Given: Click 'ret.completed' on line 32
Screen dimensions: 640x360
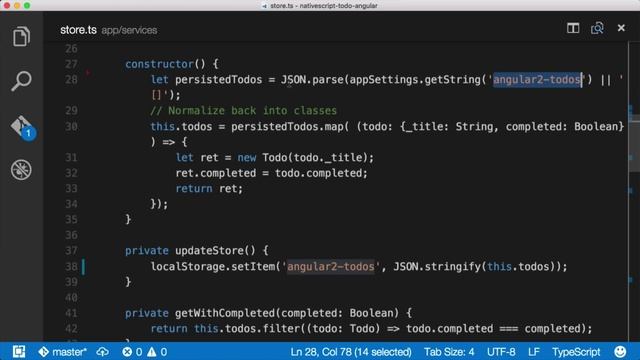Looking at the screenshot, I should pyautogui.click(x=216, y=173).
